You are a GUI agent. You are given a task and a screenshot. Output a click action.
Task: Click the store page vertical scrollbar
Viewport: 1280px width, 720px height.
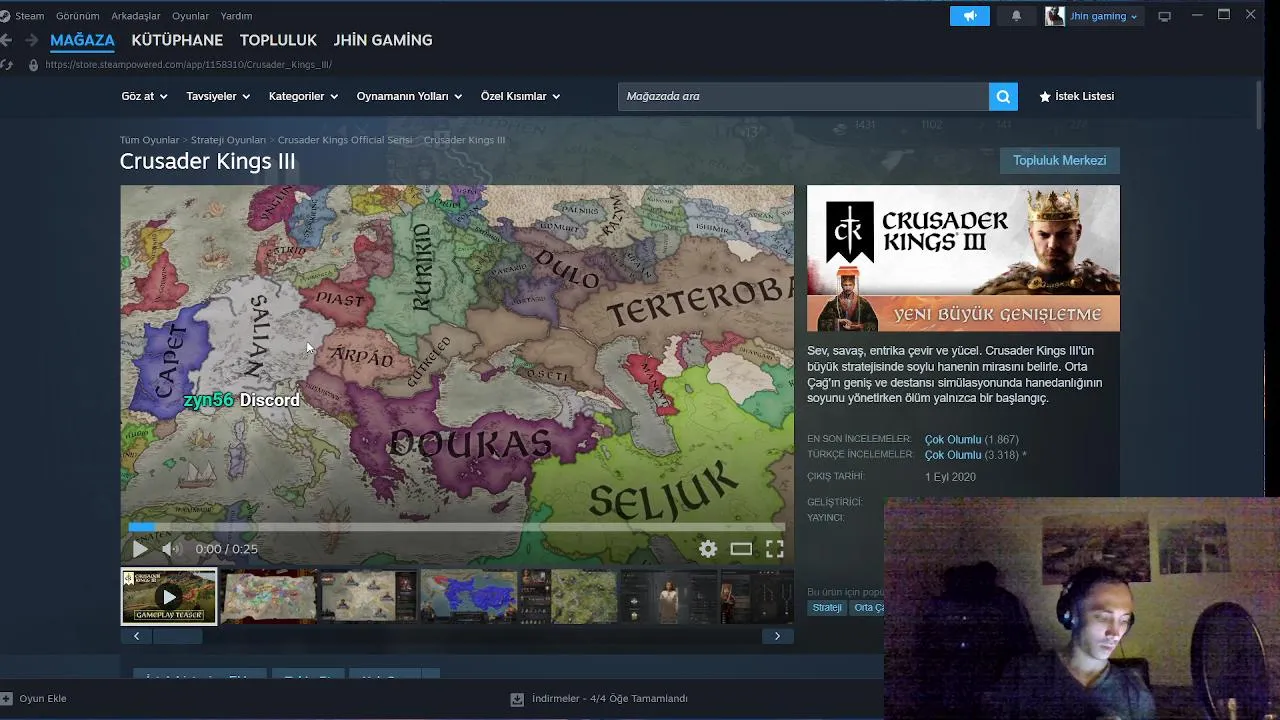pos(1258,105)
